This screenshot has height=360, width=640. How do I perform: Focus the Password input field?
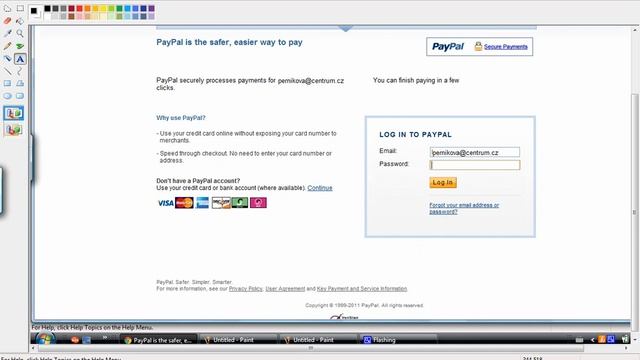[475, 165]
